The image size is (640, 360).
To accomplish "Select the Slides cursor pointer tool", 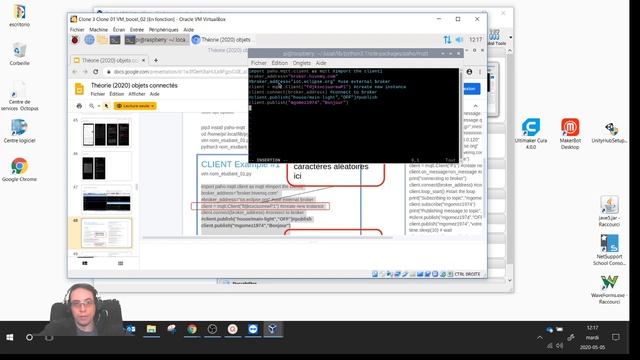I will point(106,106).
